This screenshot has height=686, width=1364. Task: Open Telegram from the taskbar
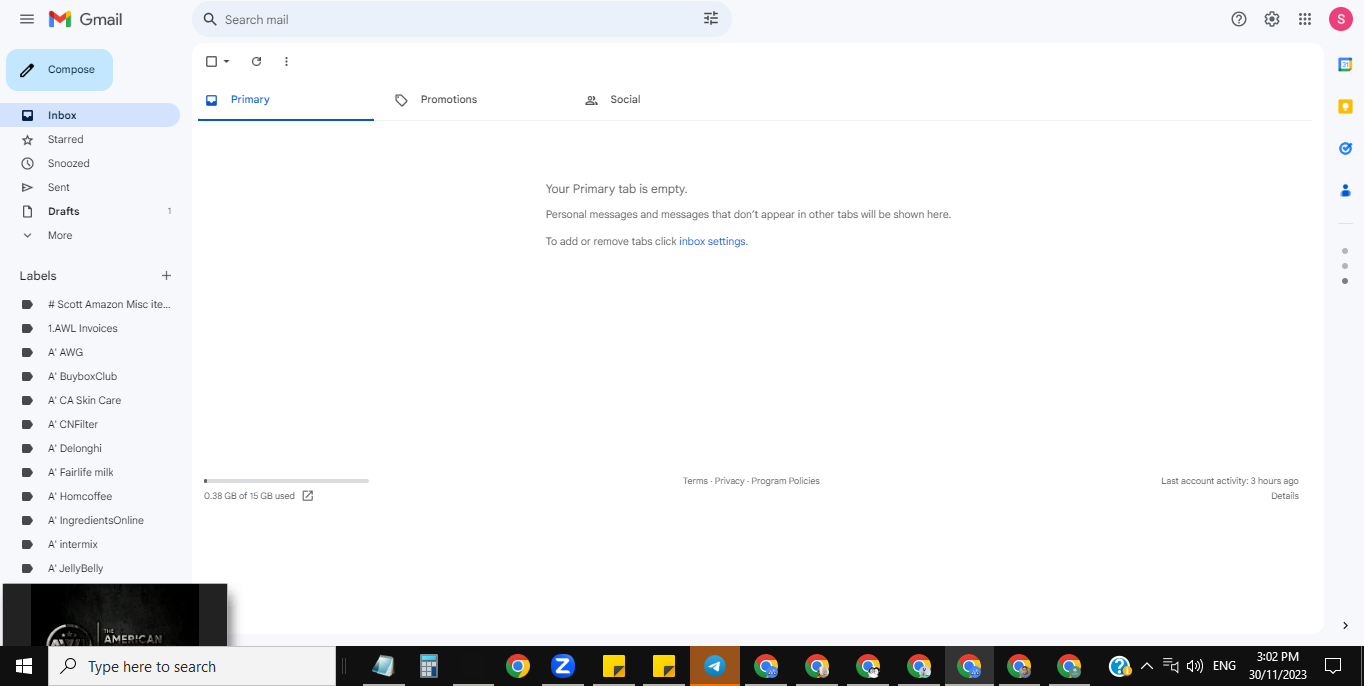(x=714, y=666)
